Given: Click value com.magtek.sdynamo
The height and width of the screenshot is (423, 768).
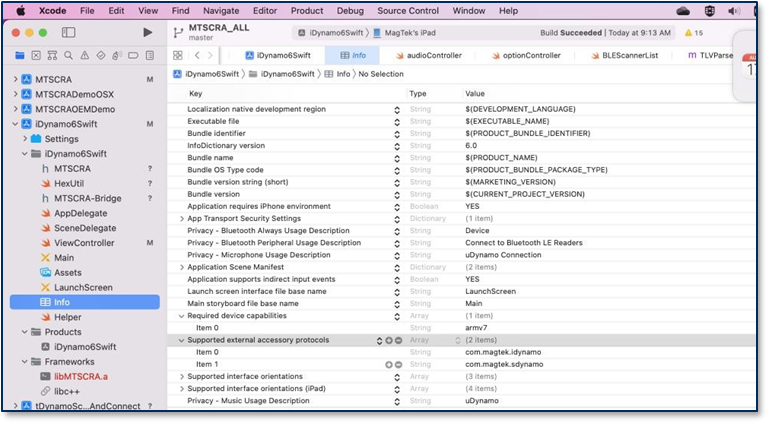Looking at the screenshot, I should click(x=504, y=365).
